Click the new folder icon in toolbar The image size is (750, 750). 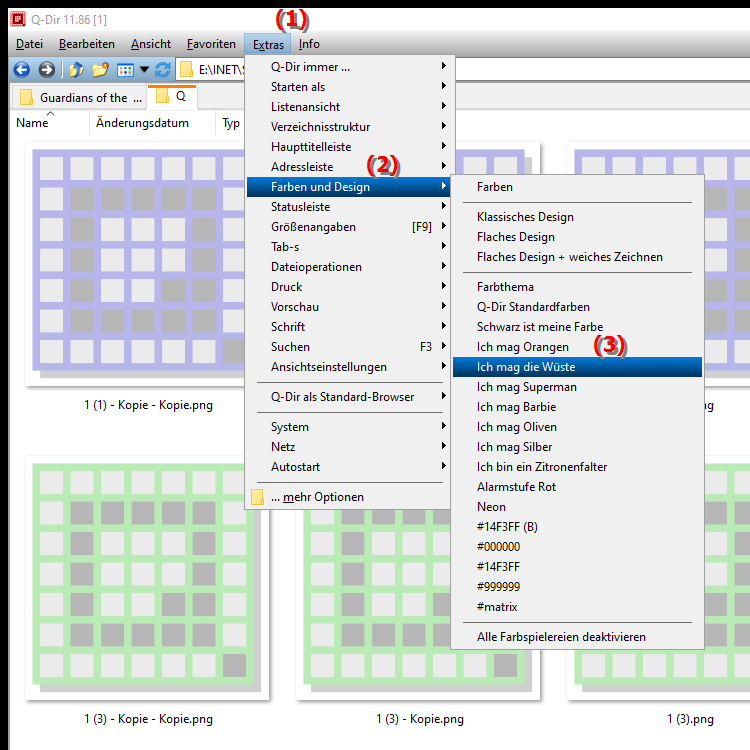click(100, 70)
